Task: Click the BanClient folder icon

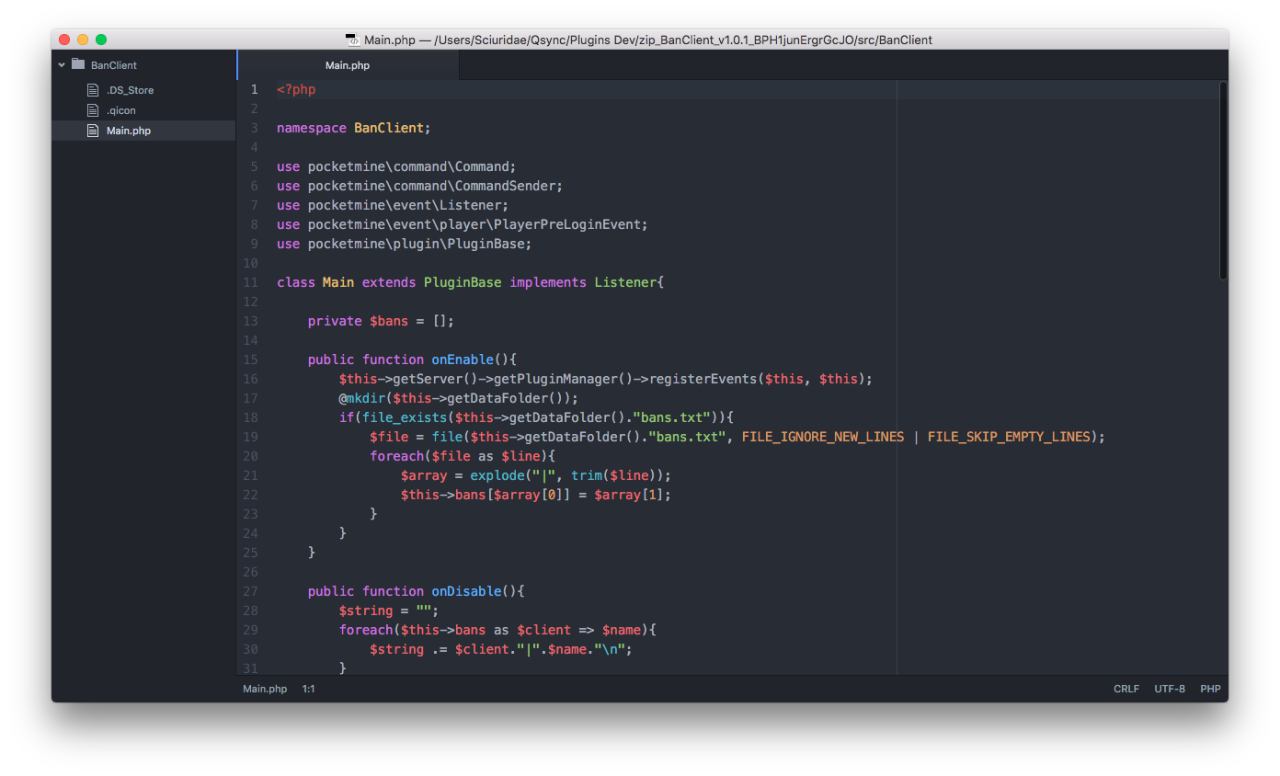Action: (79, 65)
